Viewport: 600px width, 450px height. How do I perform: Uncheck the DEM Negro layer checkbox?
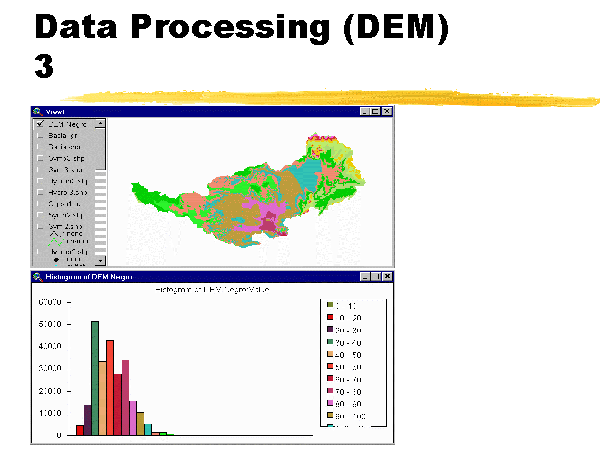point(40,124)
